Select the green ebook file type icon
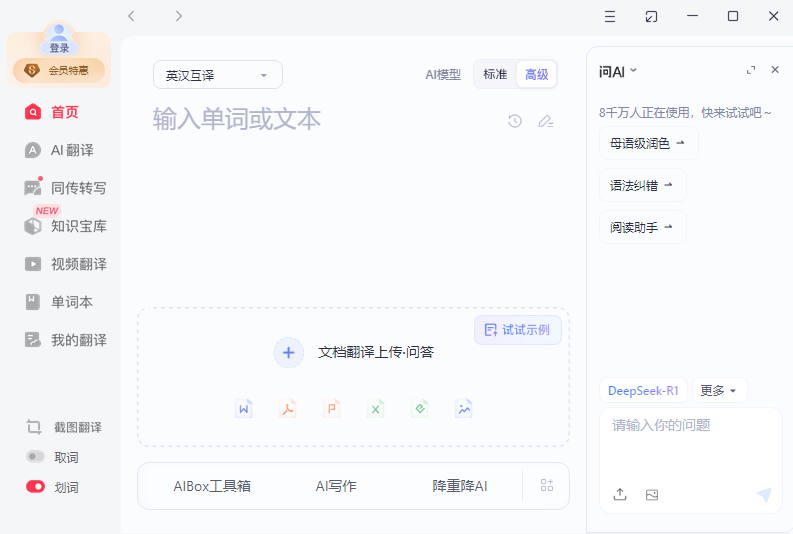This screenshot has height=534, width=793. [x=420, y=409]
